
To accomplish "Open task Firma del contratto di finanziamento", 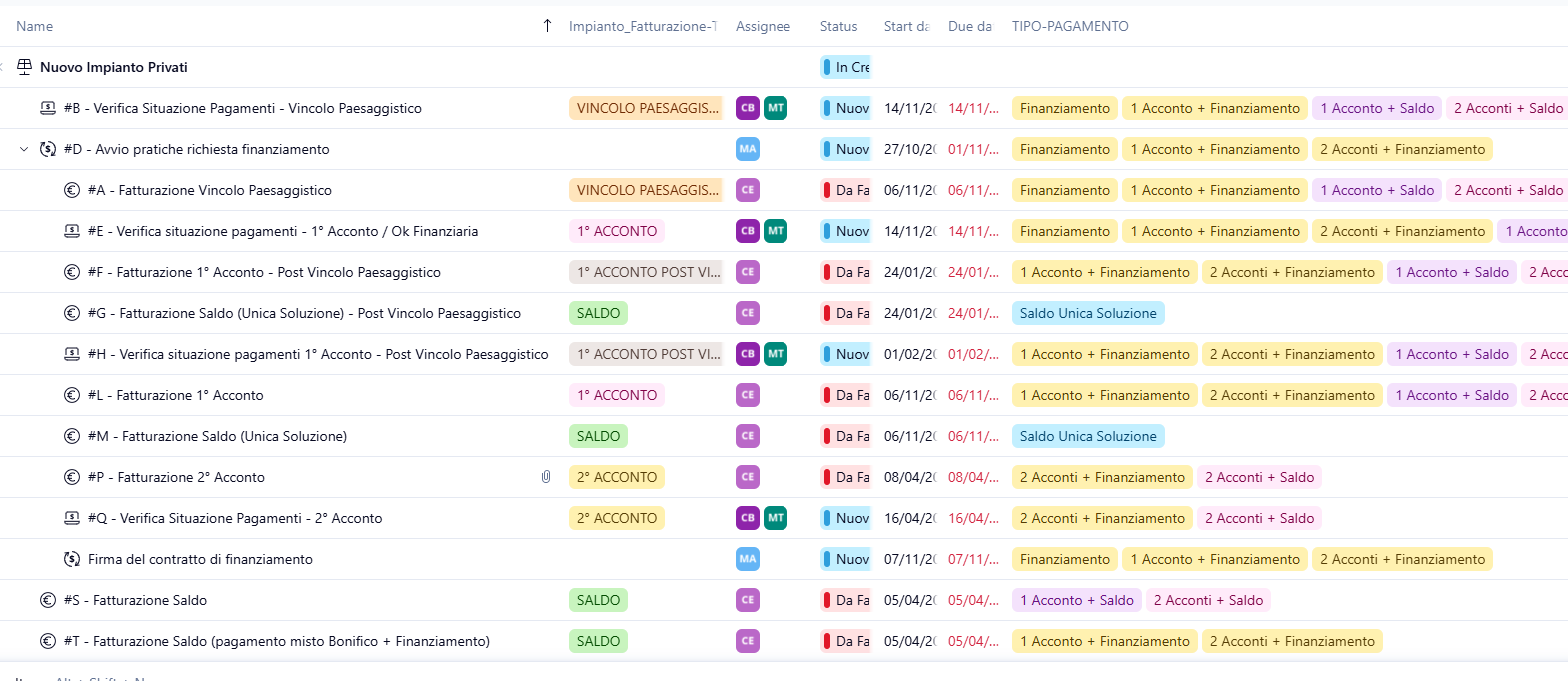I will (x=200, y=559).
